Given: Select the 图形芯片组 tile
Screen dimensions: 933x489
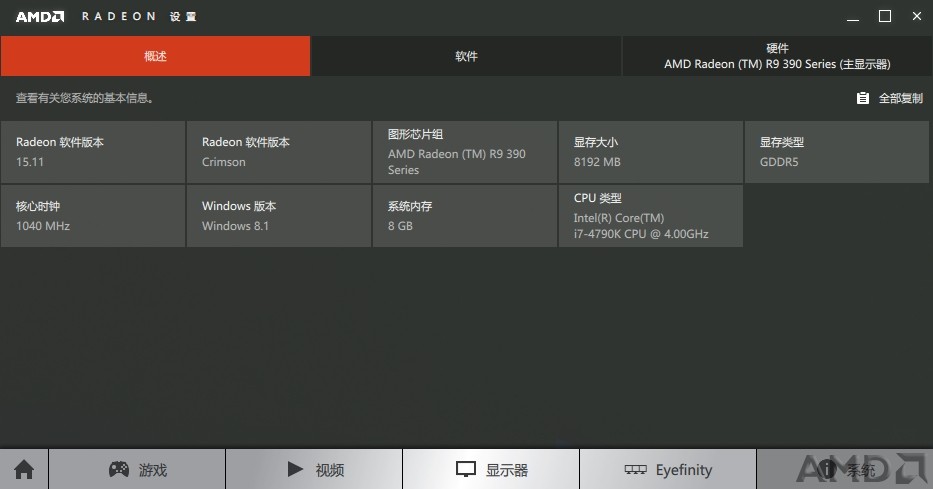Looking at the screenshot, I should tap(465, 152).
